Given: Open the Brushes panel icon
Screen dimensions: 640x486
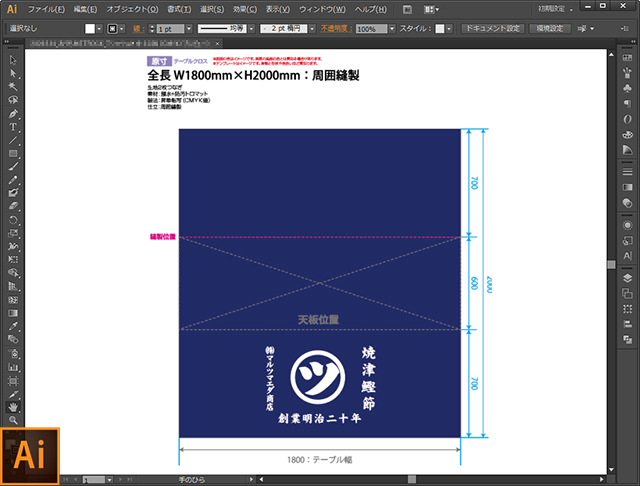Looking at the screenshot, I should click(x=627, y=73).
